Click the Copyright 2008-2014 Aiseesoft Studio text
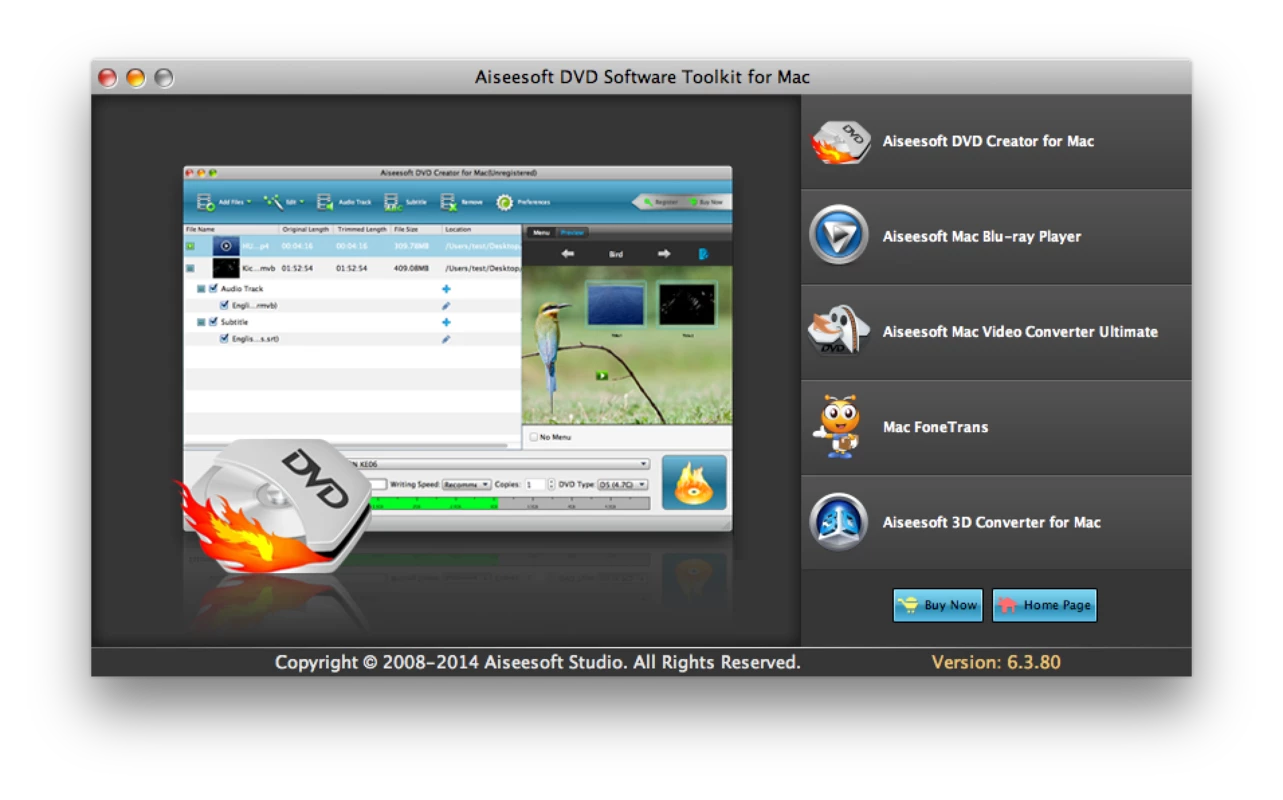Screen dimensions: 1283x800 coord(538,662)
